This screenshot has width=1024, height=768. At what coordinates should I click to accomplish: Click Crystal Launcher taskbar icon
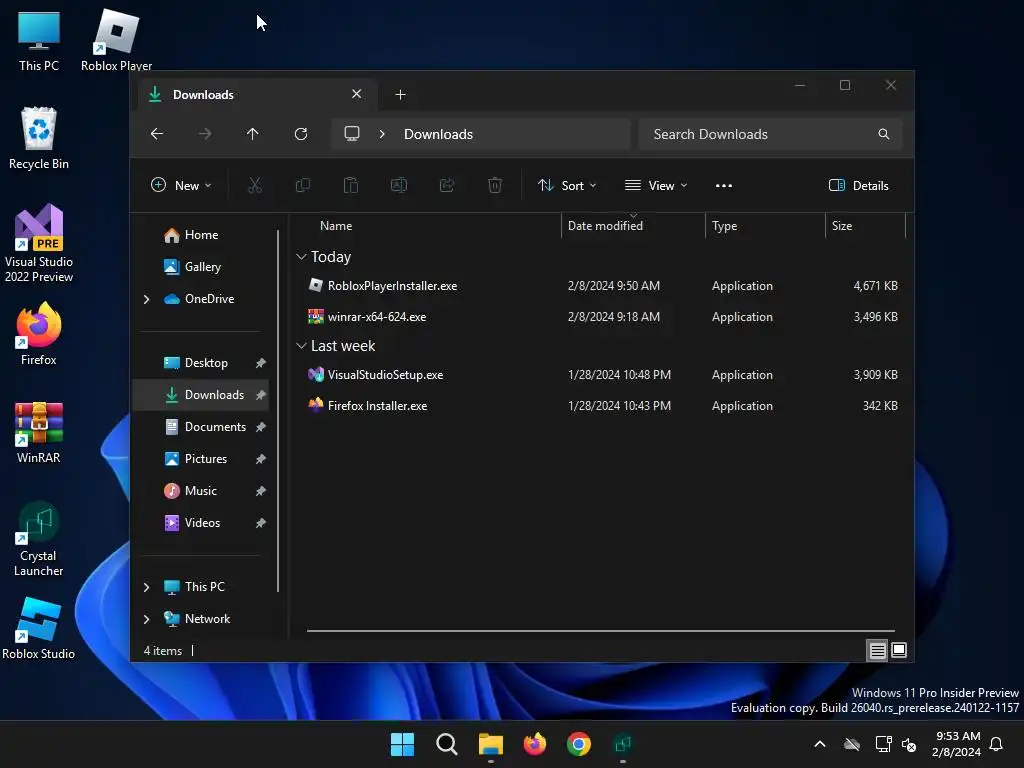[x=623, y=744]
